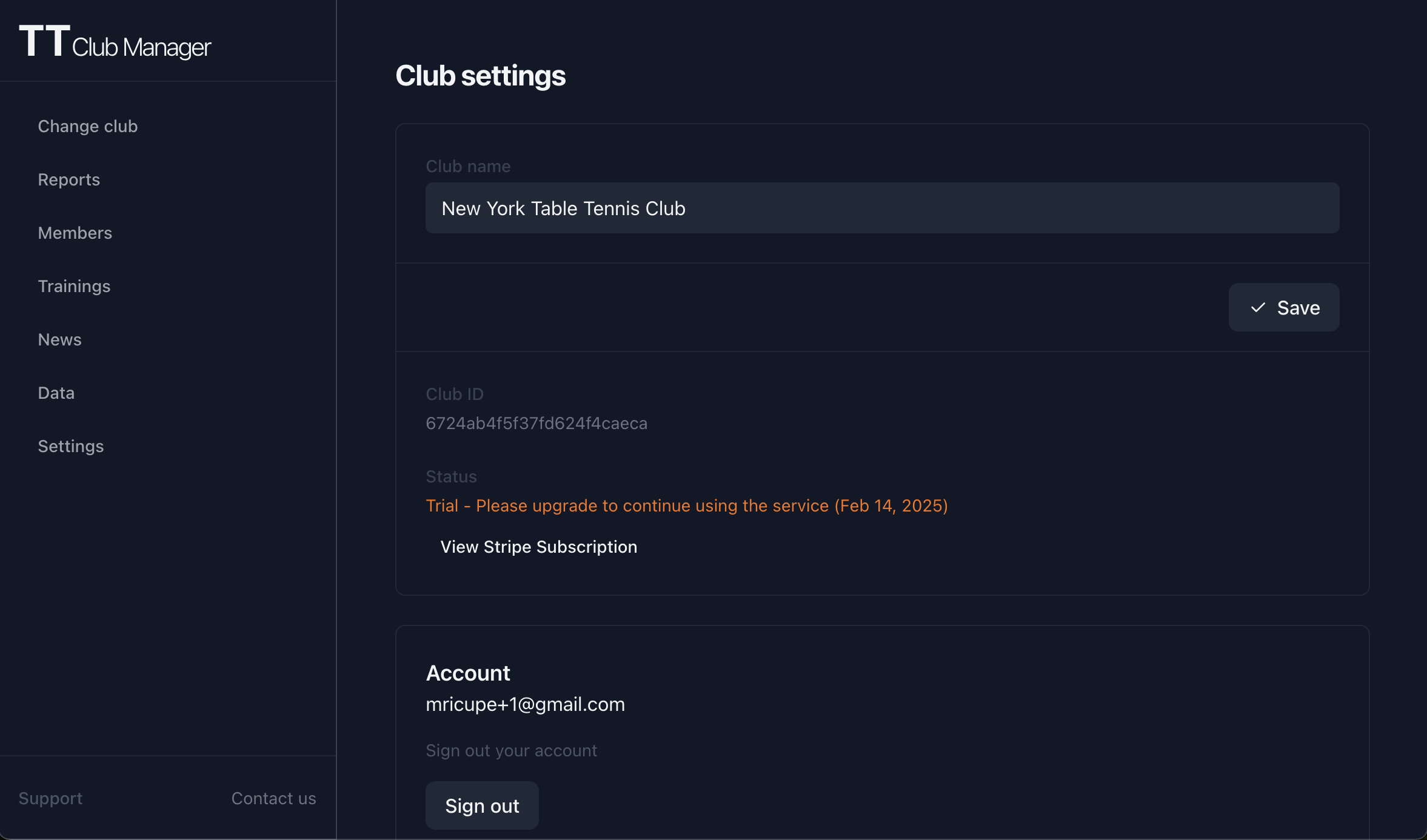Click the Club settings heading
The height and width of the screenshot is (840, 1427).
[481, 76]
